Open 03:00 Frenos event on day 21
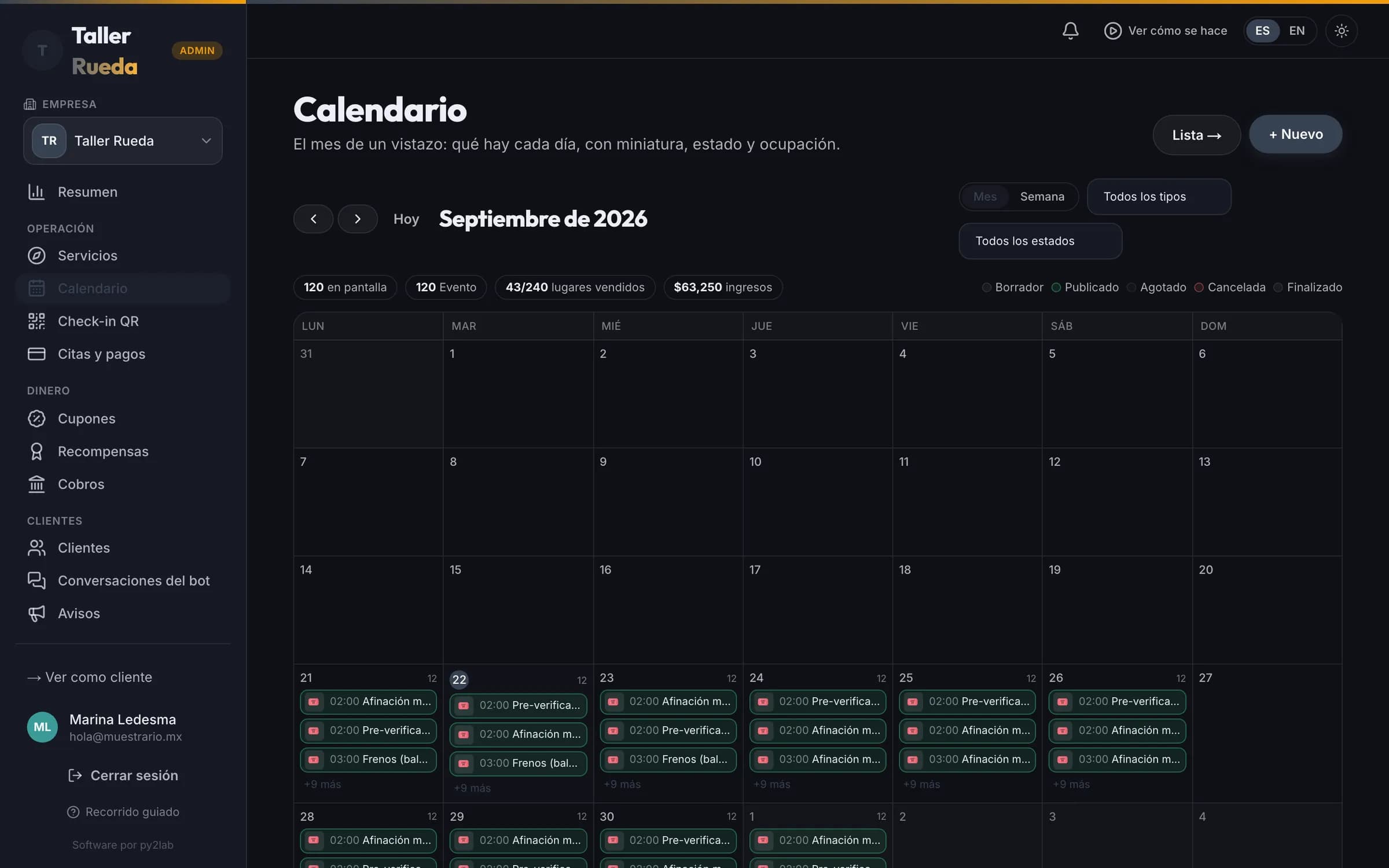Viewport: 1389px width, 868px height. (368, 759)
